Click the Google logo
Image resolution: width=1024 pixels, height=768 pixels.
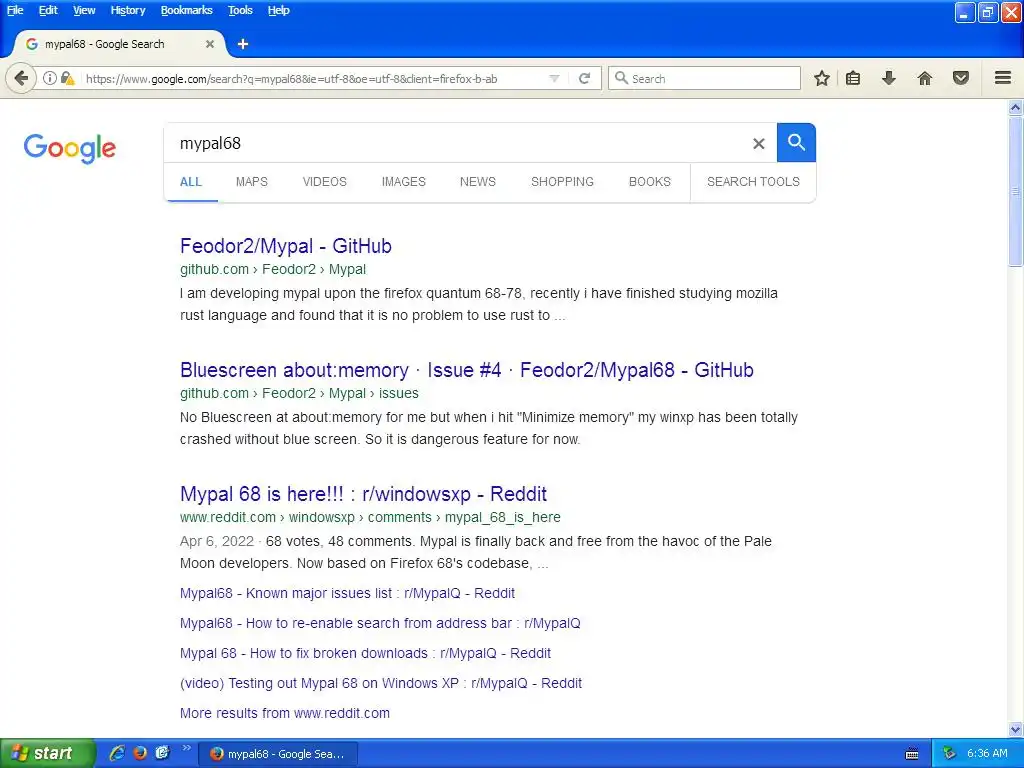click(69, 148)
